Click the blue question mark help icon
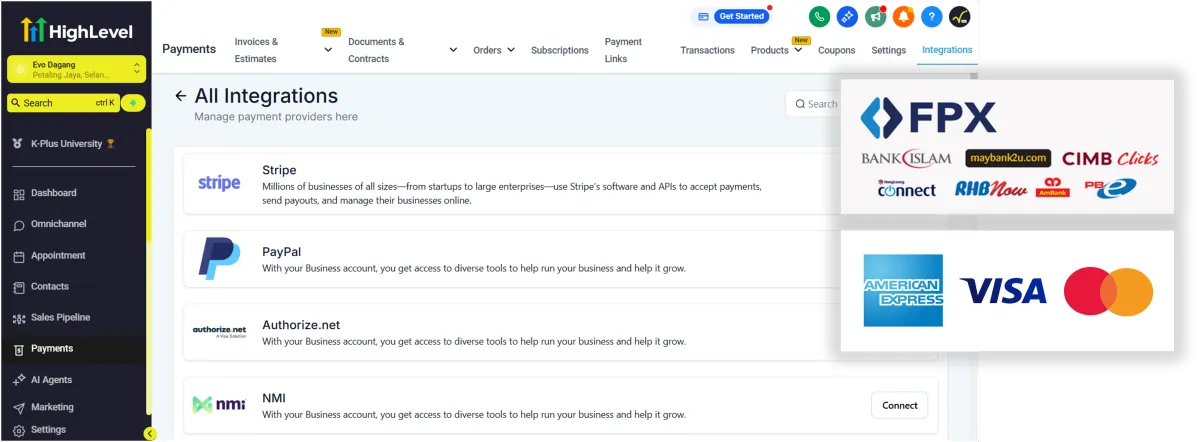Screen dimensions: 1200x442 (x=931, y=17)
